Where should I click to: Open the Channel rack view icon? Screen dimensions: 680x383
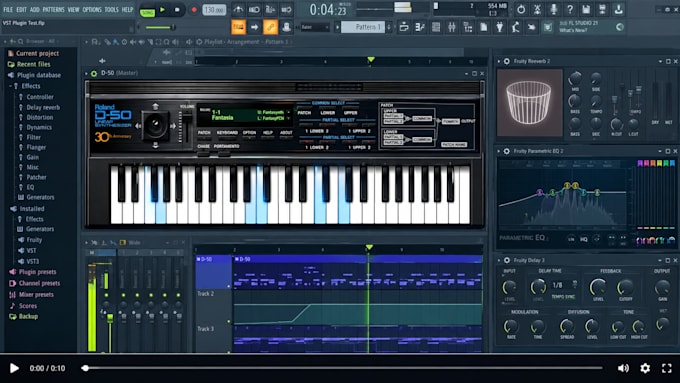(436, 27)
